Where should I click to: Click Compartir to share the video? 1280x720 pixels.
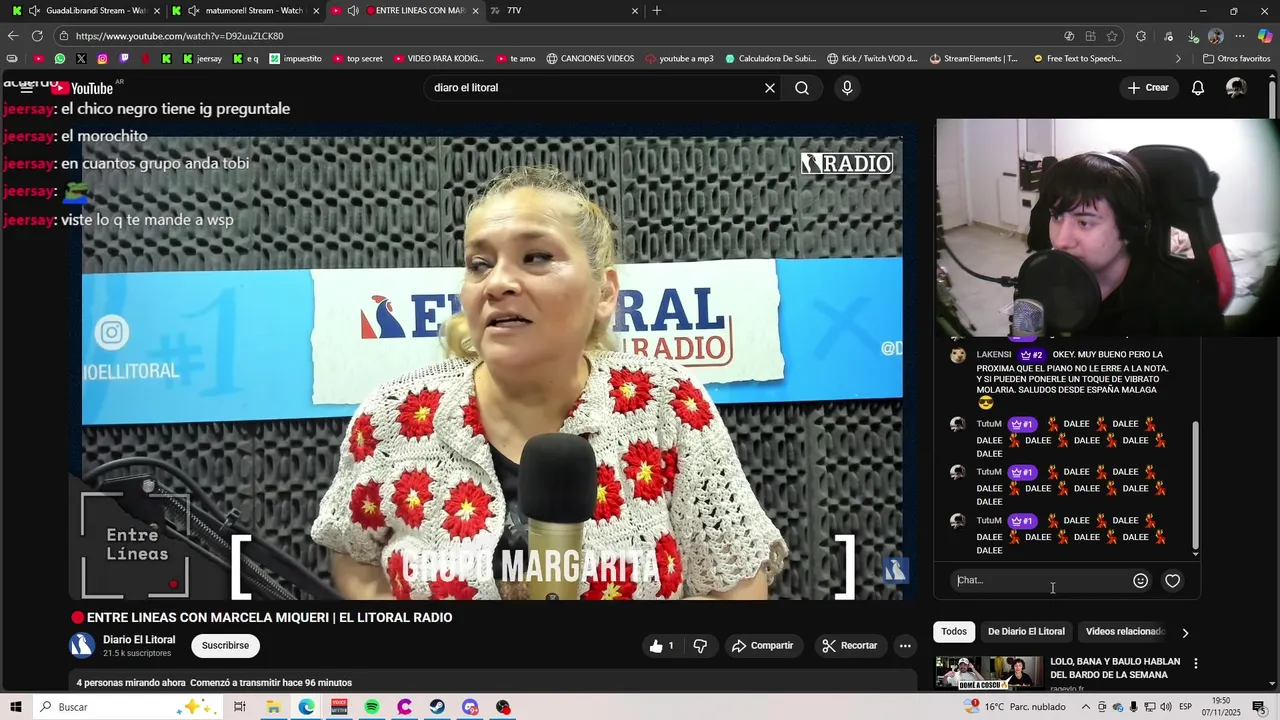click(762, 646)
